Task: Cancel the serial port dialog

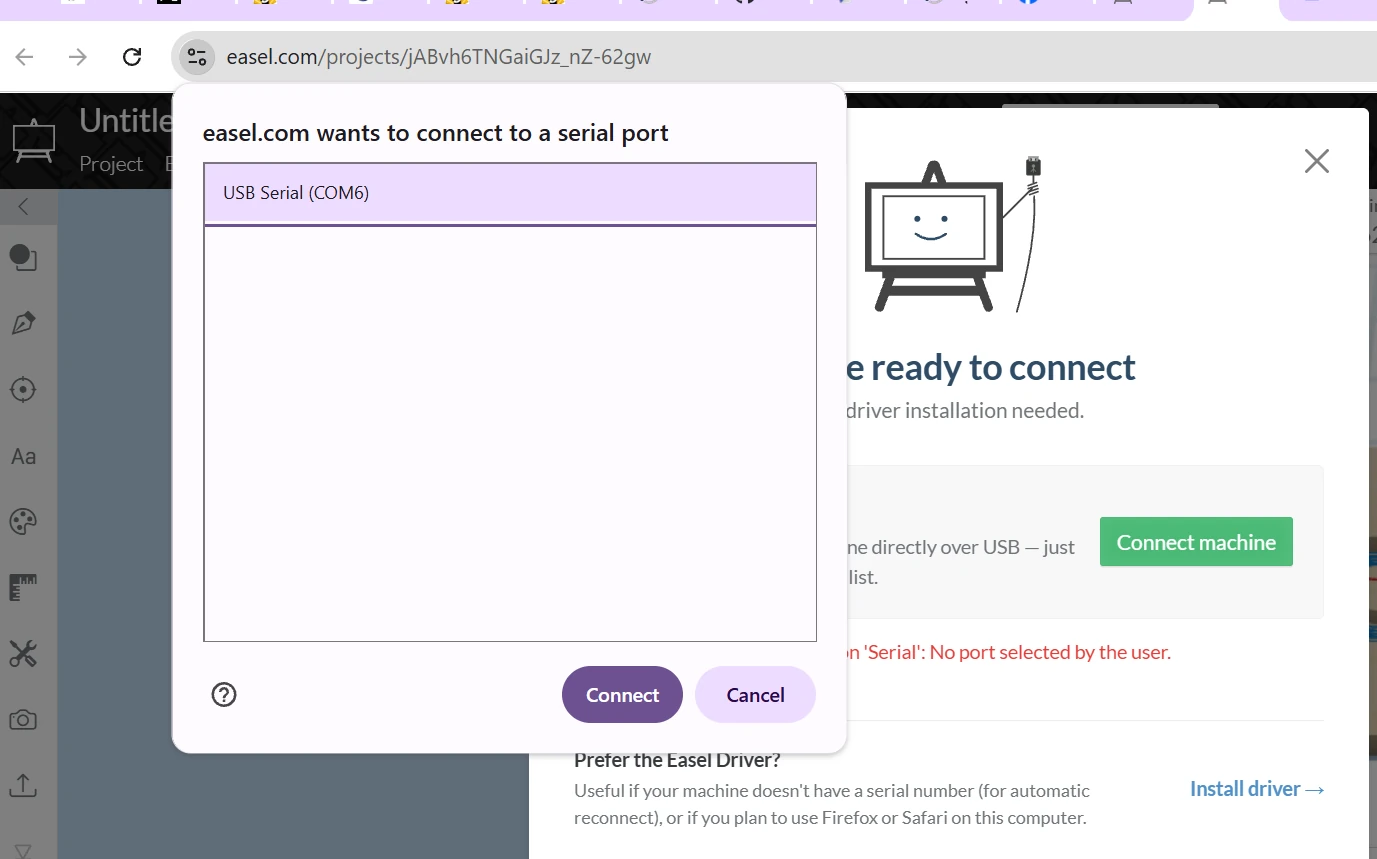Action: coord(755,695)
